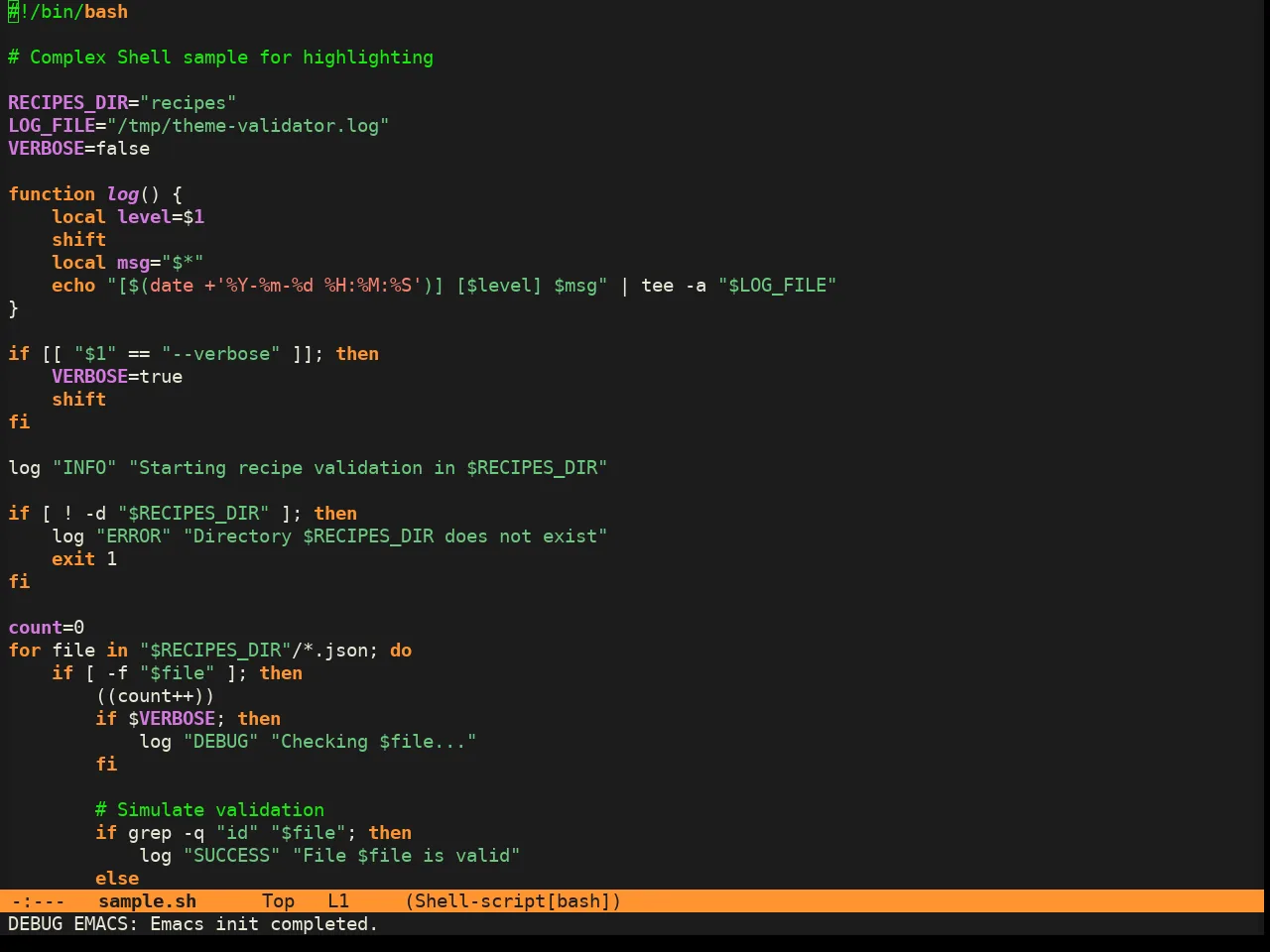Click the string "/tmp/theme-validator.log"
The height and width of the screenshot is (952, 1270).
coord(248,126)
